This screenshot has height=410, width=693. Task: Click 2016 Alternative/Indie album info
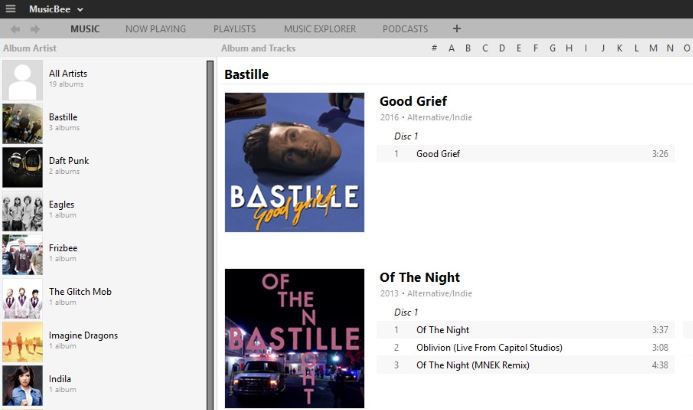click(x=426, y=118)
